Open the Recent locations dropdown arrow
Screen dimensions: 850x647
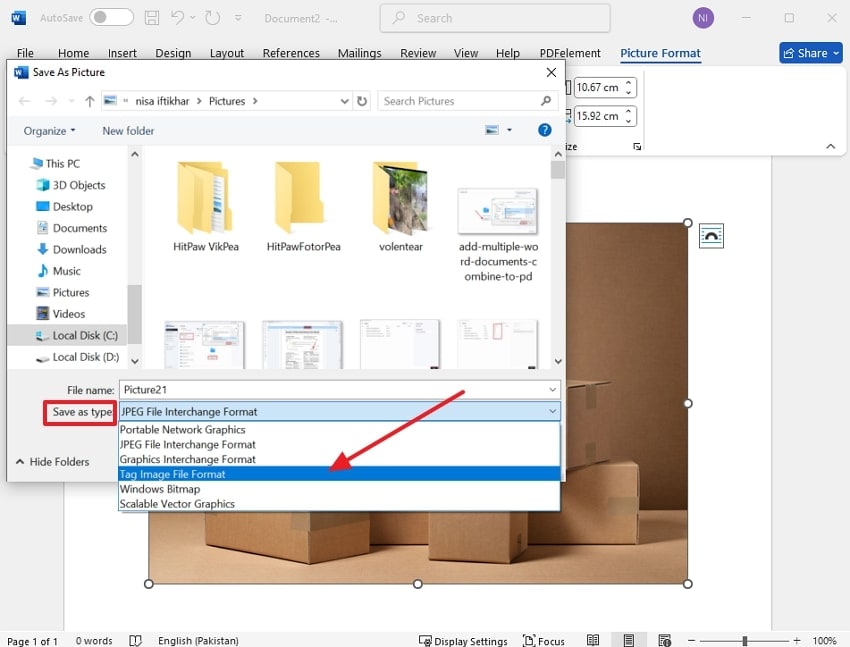click(71, 101)
